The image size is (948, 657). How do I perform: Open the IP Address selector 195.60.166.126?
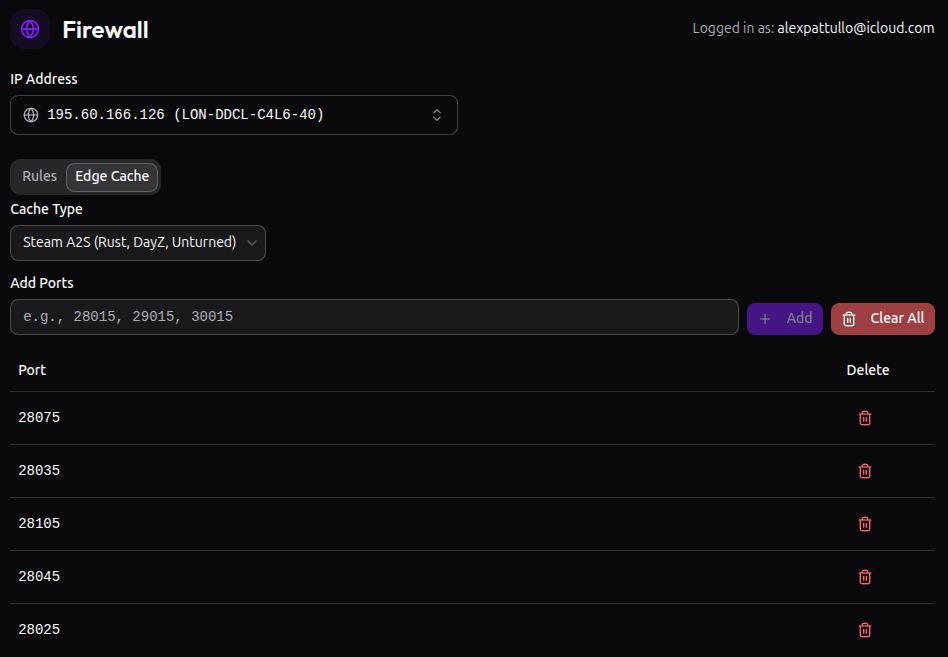click(x=234, y=115)
